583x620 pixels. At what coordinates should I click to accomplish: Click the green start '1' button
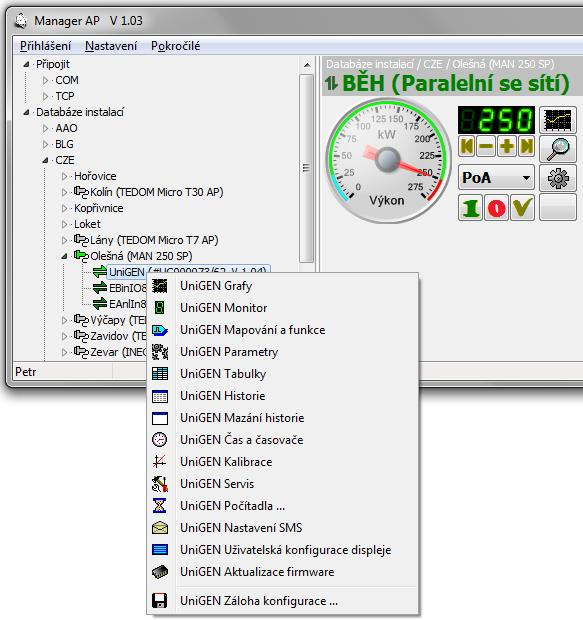[470, 208]
